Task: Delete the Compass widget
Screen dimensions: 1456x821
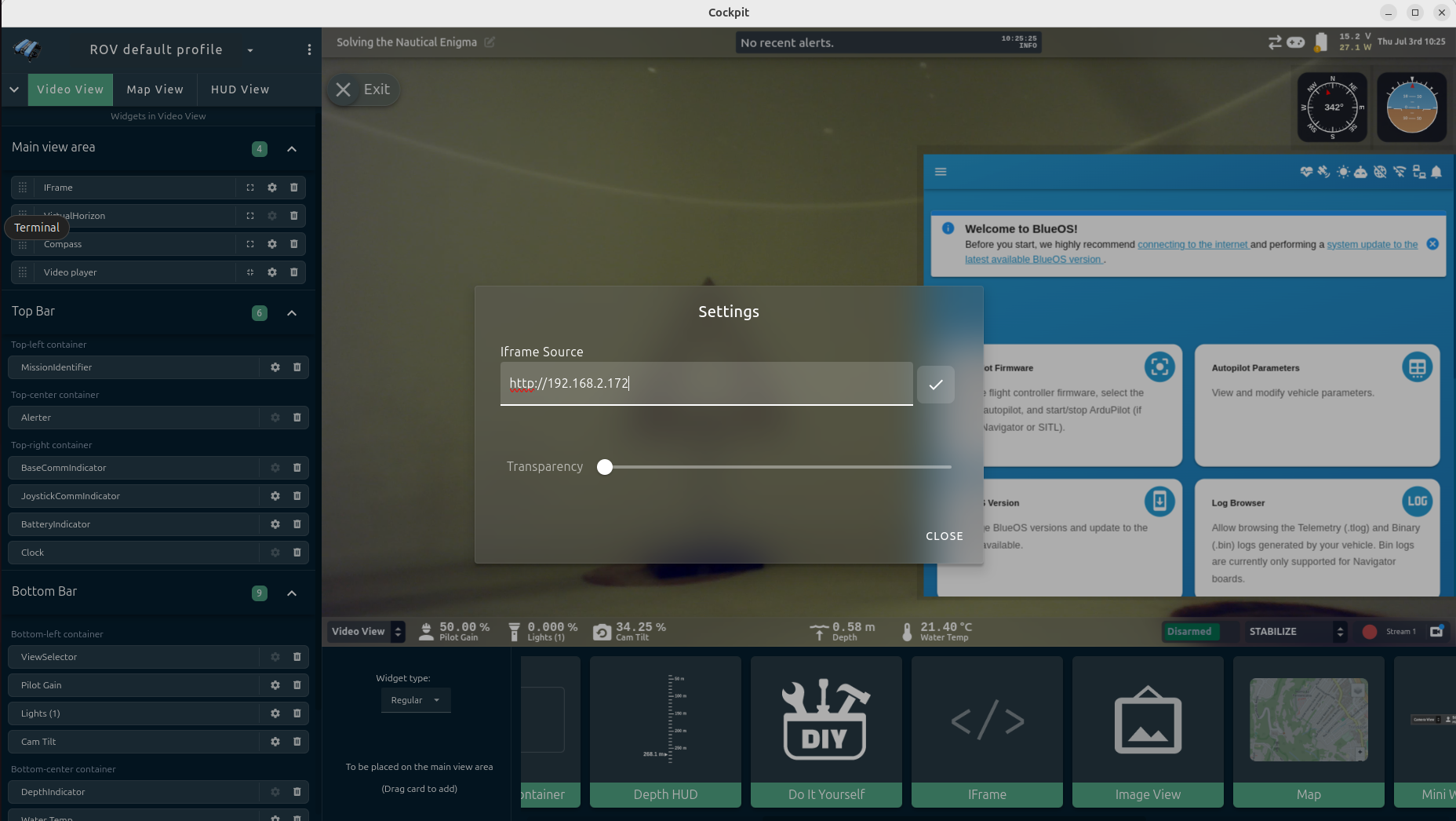Action: click(294, 244)
